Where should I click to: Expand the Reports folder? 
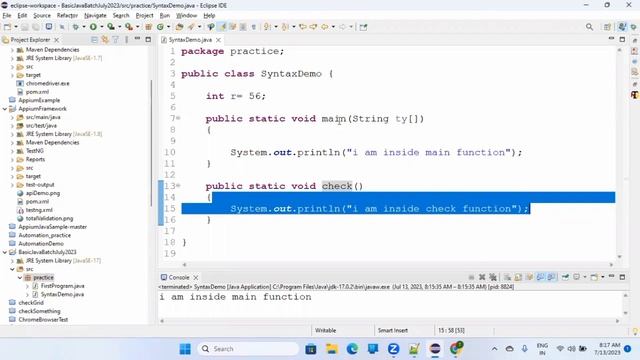click(x=12, y=160)
